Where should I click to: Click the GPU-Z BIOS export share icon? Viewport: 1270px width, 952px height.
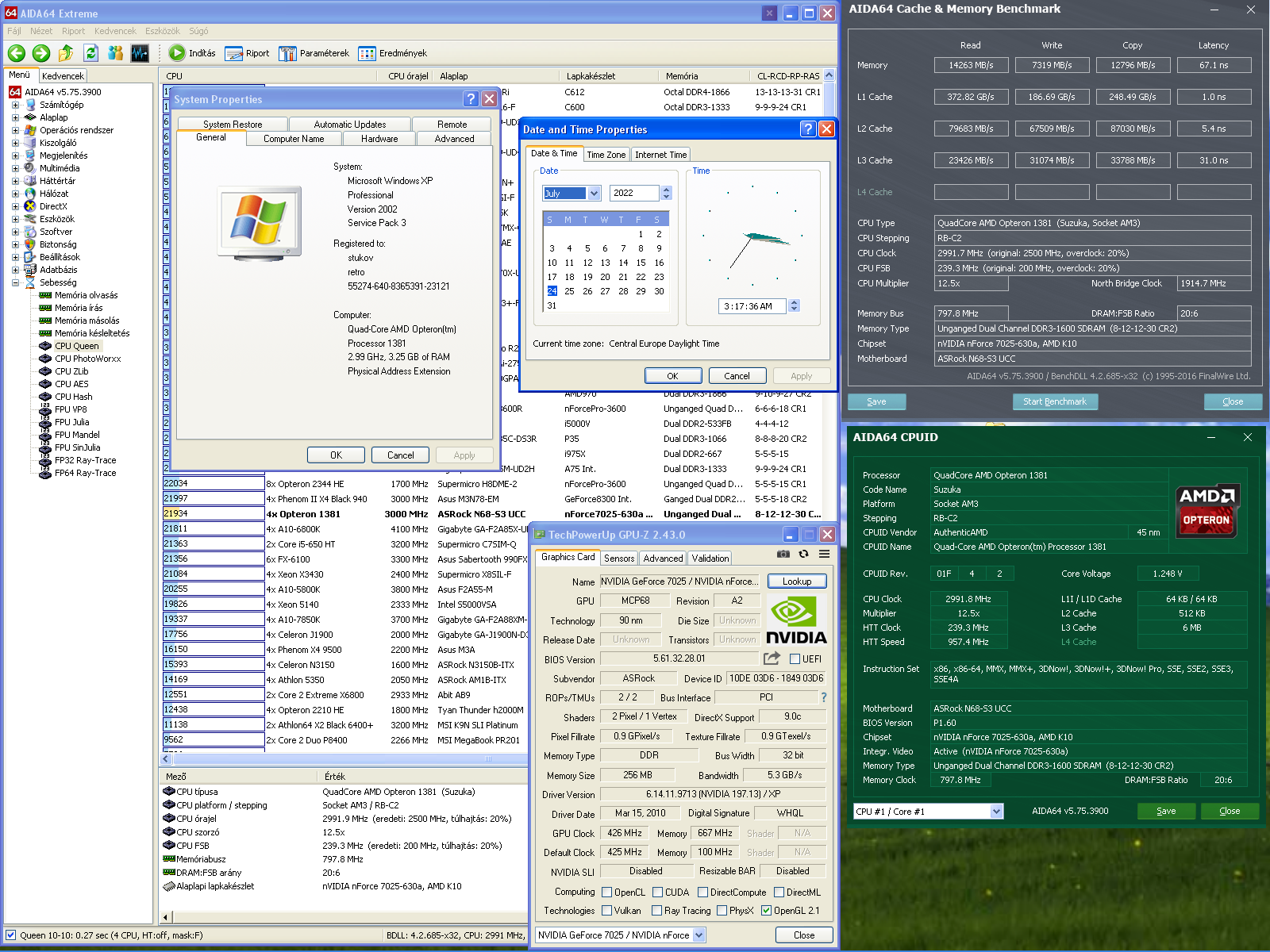click(772, 658)
